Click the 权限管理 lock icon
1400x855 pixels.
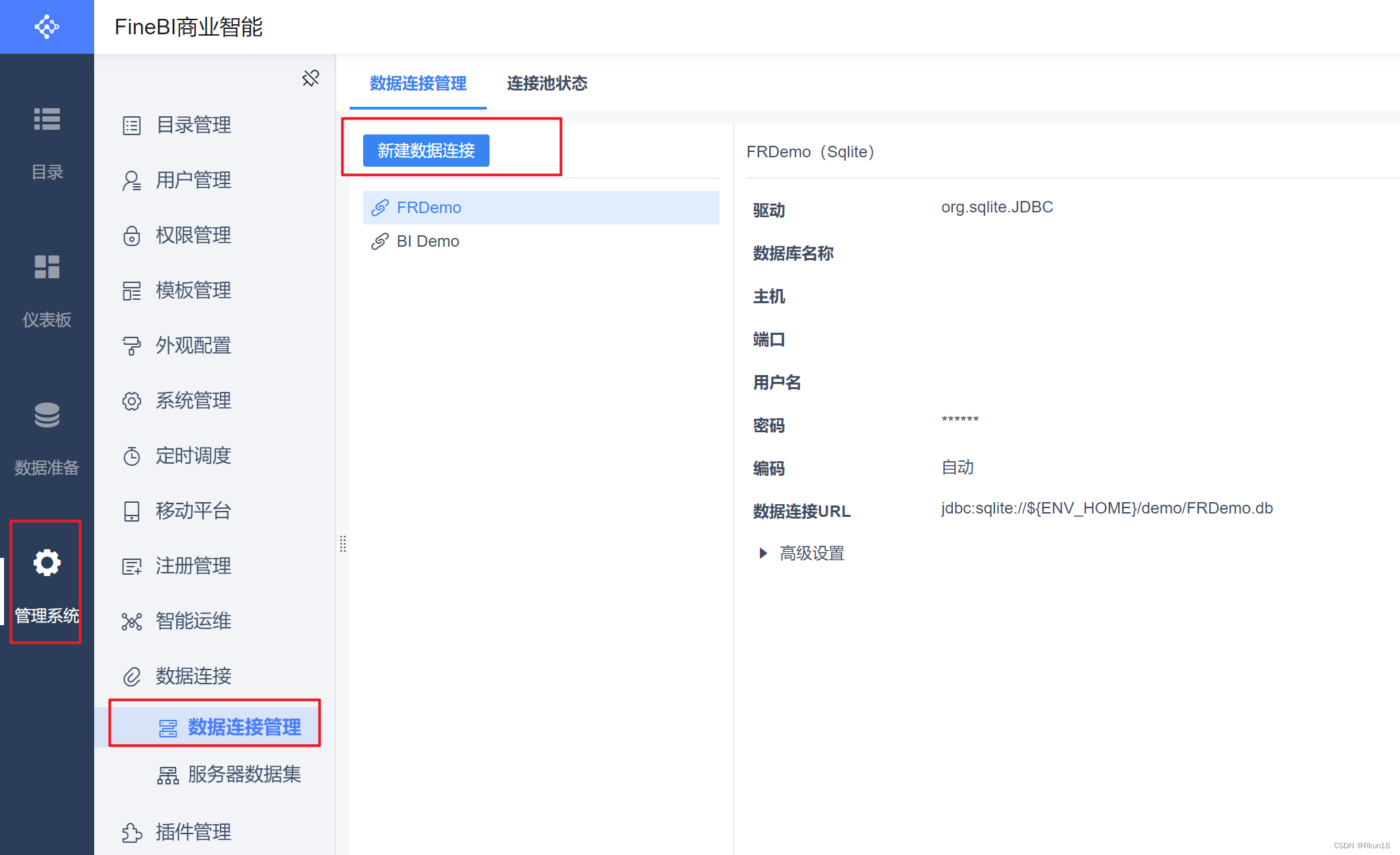pyautogui.click(x=132, y=236)
